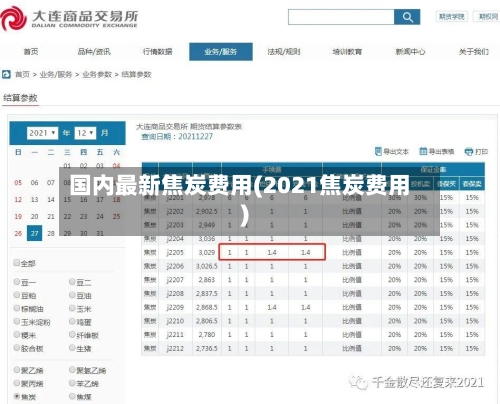Screen dimensions: 500x404
Task: Click settlement price 2,806.5 cell
Action: pyautogui.click(x=207, y=321)
